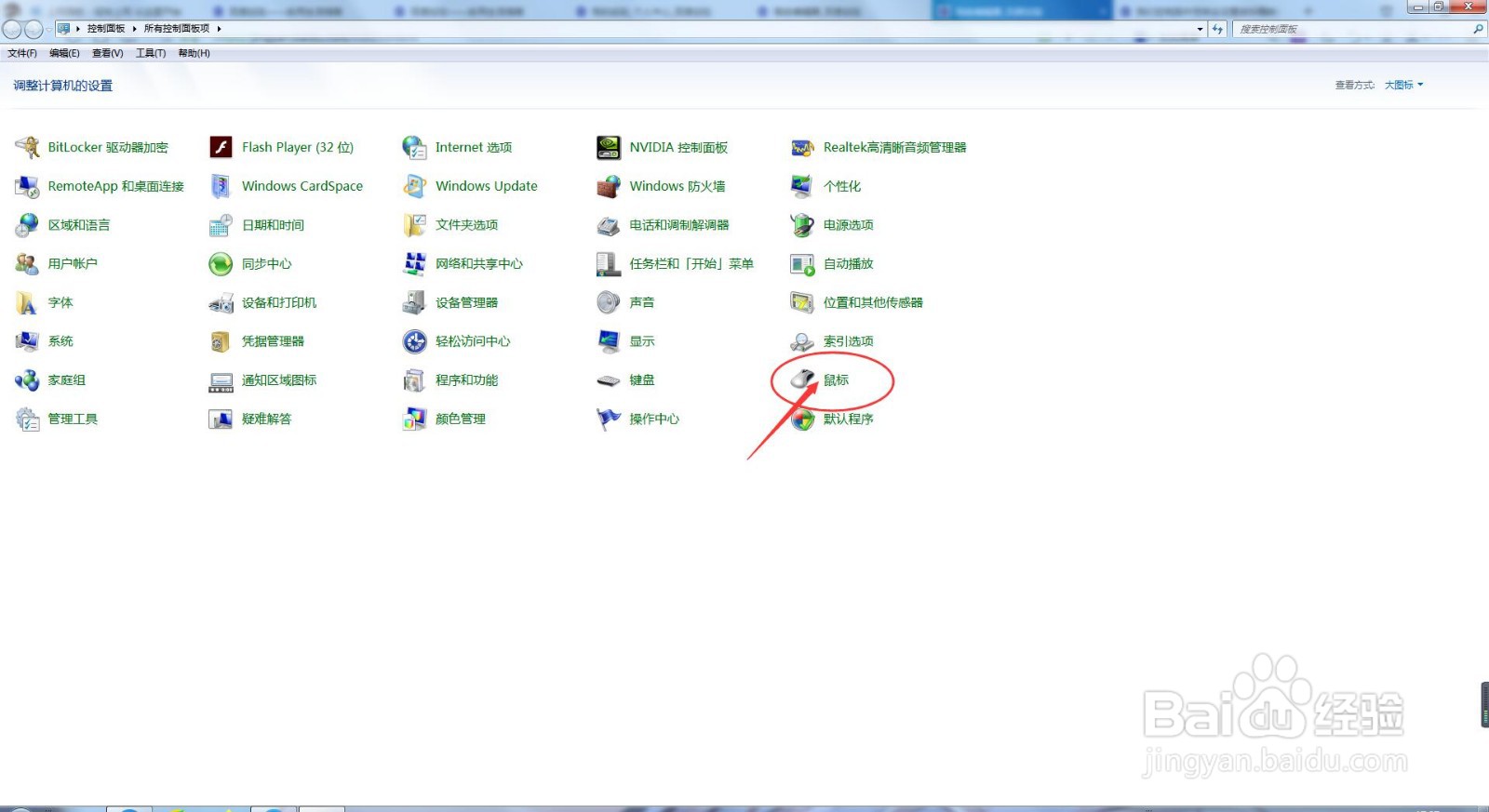1489x812 pixels.
Task: Click the 轻松访问中心 link
Action: [473, 341]
